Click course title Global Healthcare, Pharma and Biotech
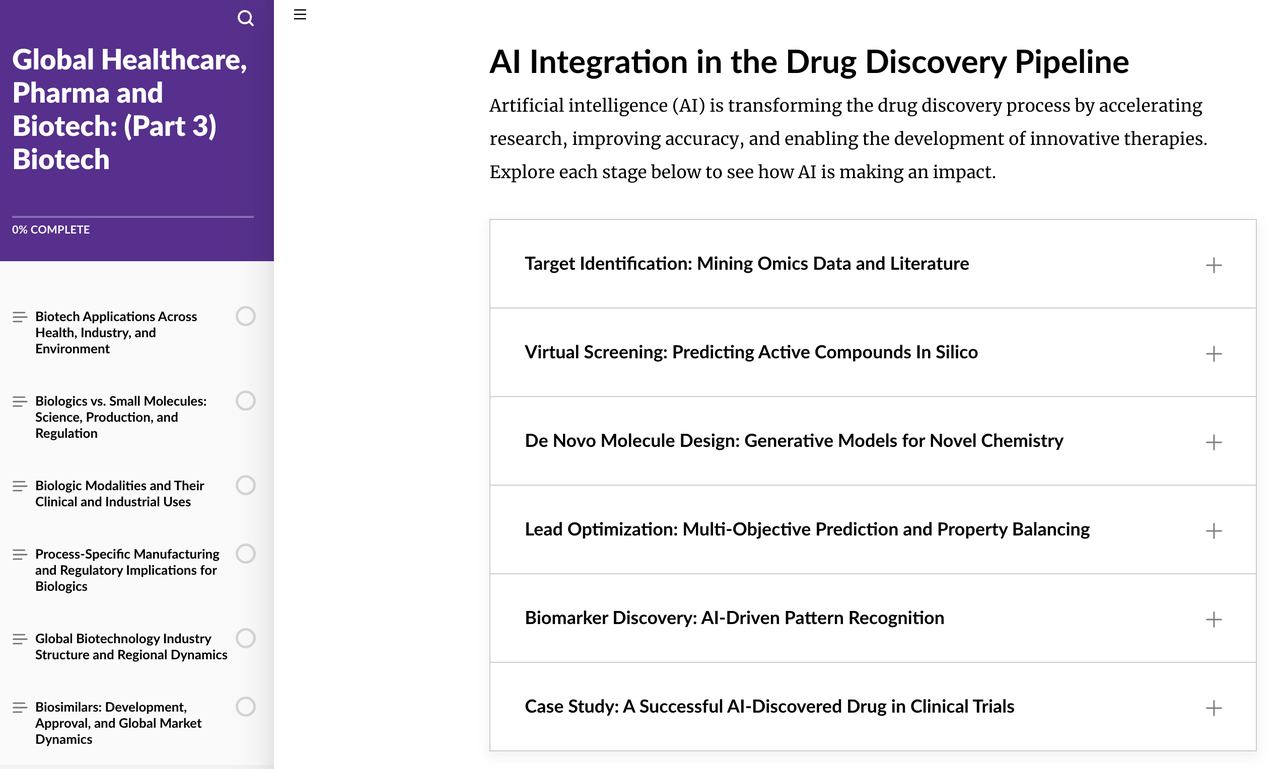 (x=130, y=109)
